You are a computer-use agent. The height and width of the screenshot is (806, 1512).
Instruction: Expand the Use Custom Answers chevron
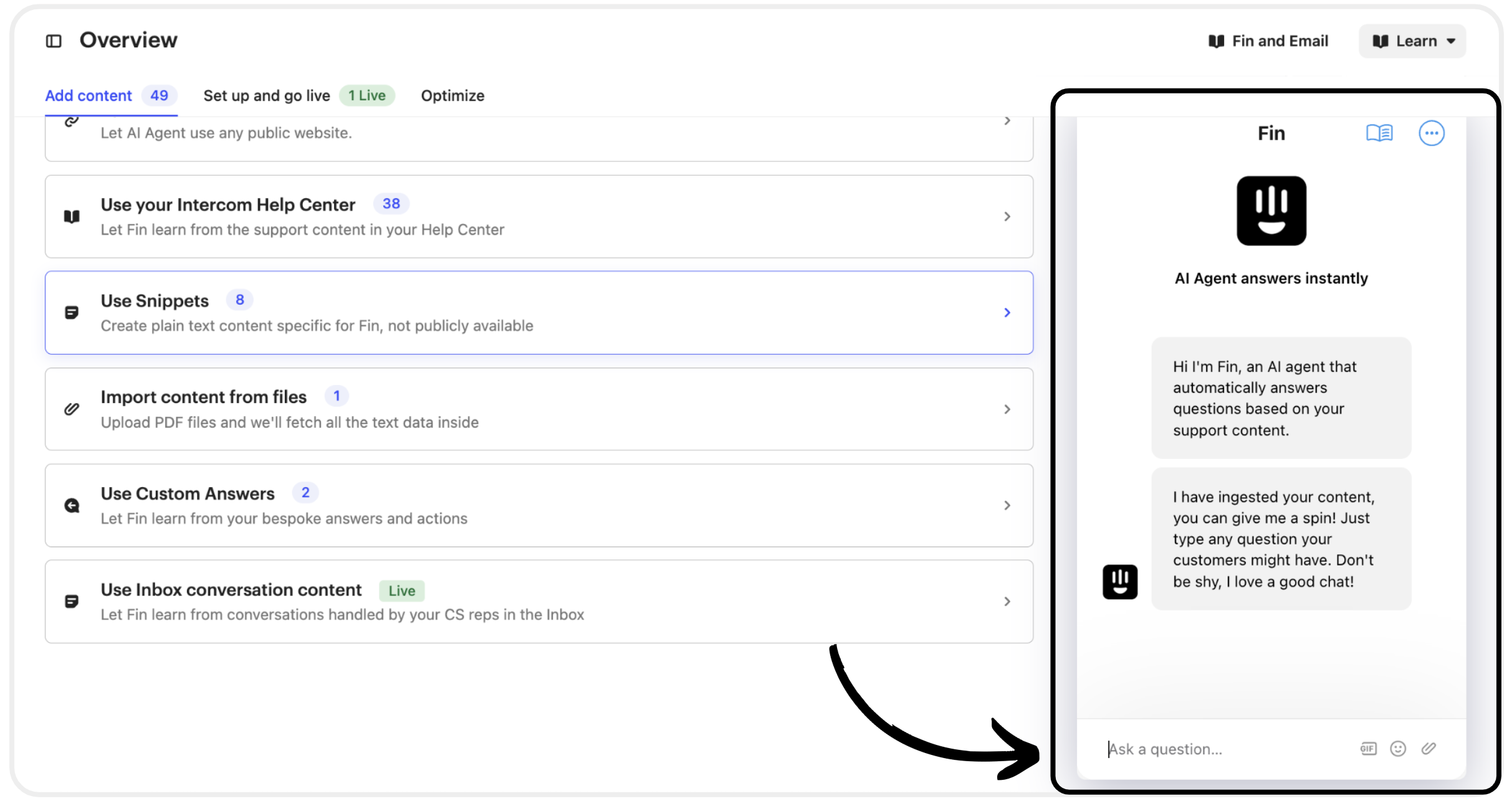1007,505
